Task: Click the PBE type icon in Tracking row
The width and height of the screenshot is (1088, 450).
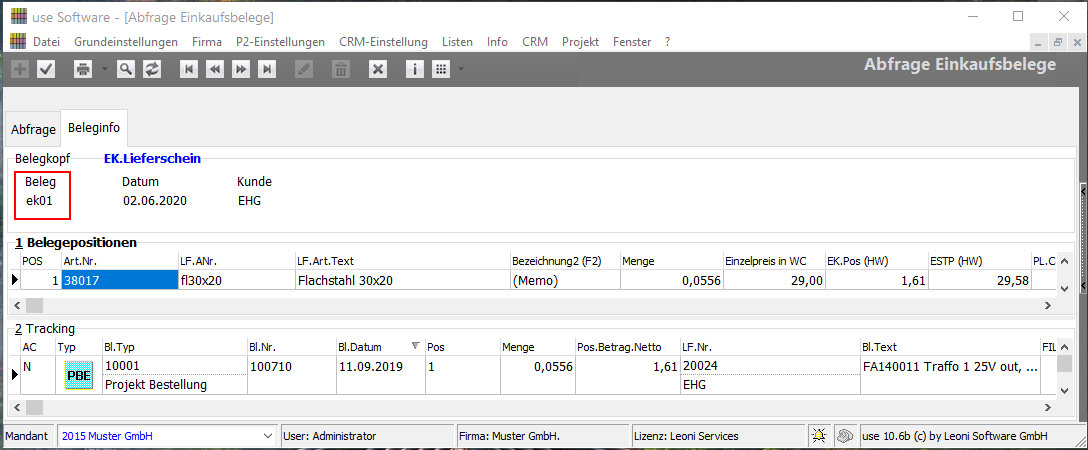Action: click(78, 375)
